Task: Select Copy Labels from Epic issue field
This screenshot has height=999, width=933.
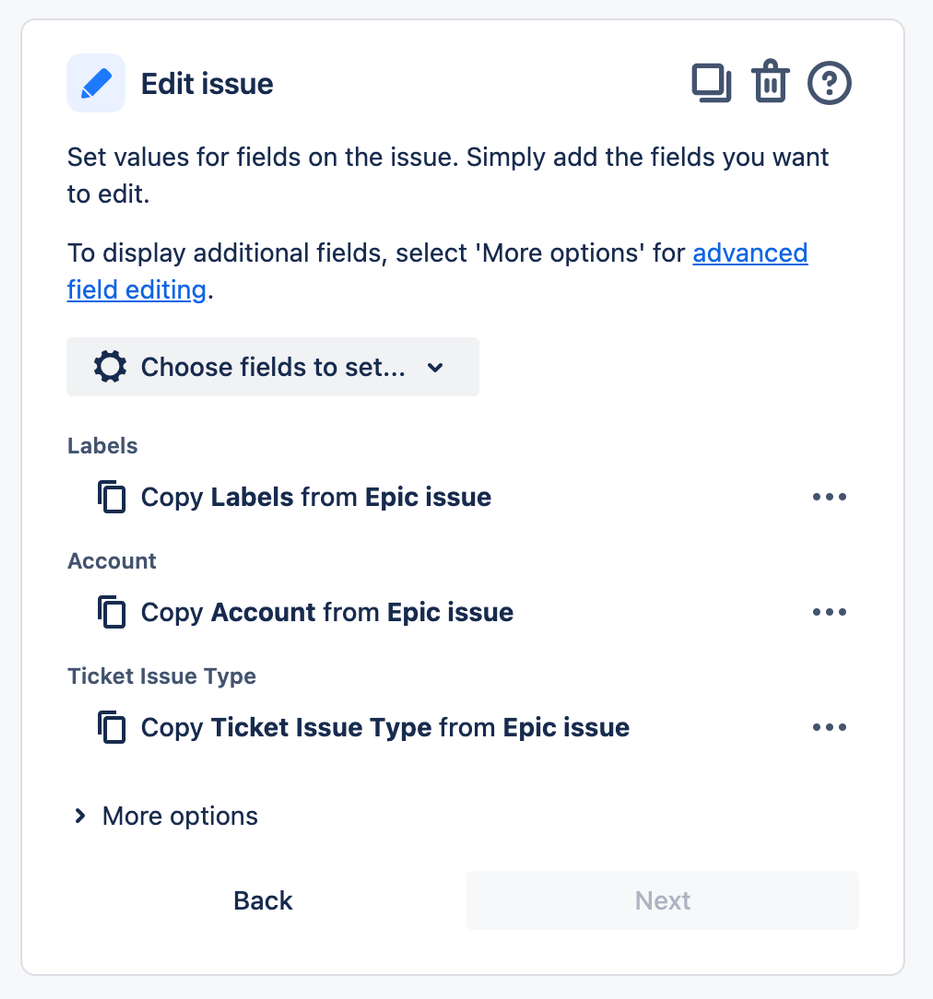Action: pyautogui.click(x=316, y=497)
